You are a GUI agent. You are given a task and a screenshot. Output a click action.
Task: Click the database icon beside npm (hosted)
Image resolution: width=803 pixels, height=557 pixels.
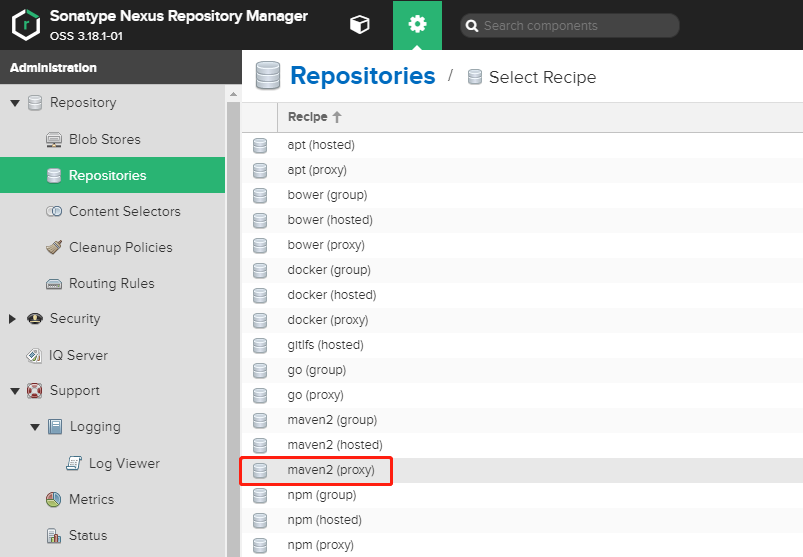click(x=260, y=521)
